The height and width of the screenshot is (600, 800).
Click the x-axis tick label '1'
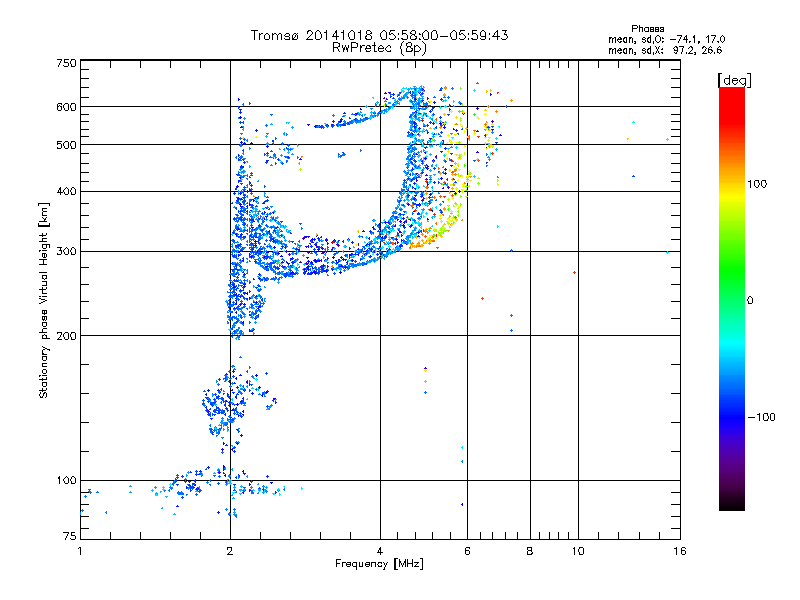[80, 551]
